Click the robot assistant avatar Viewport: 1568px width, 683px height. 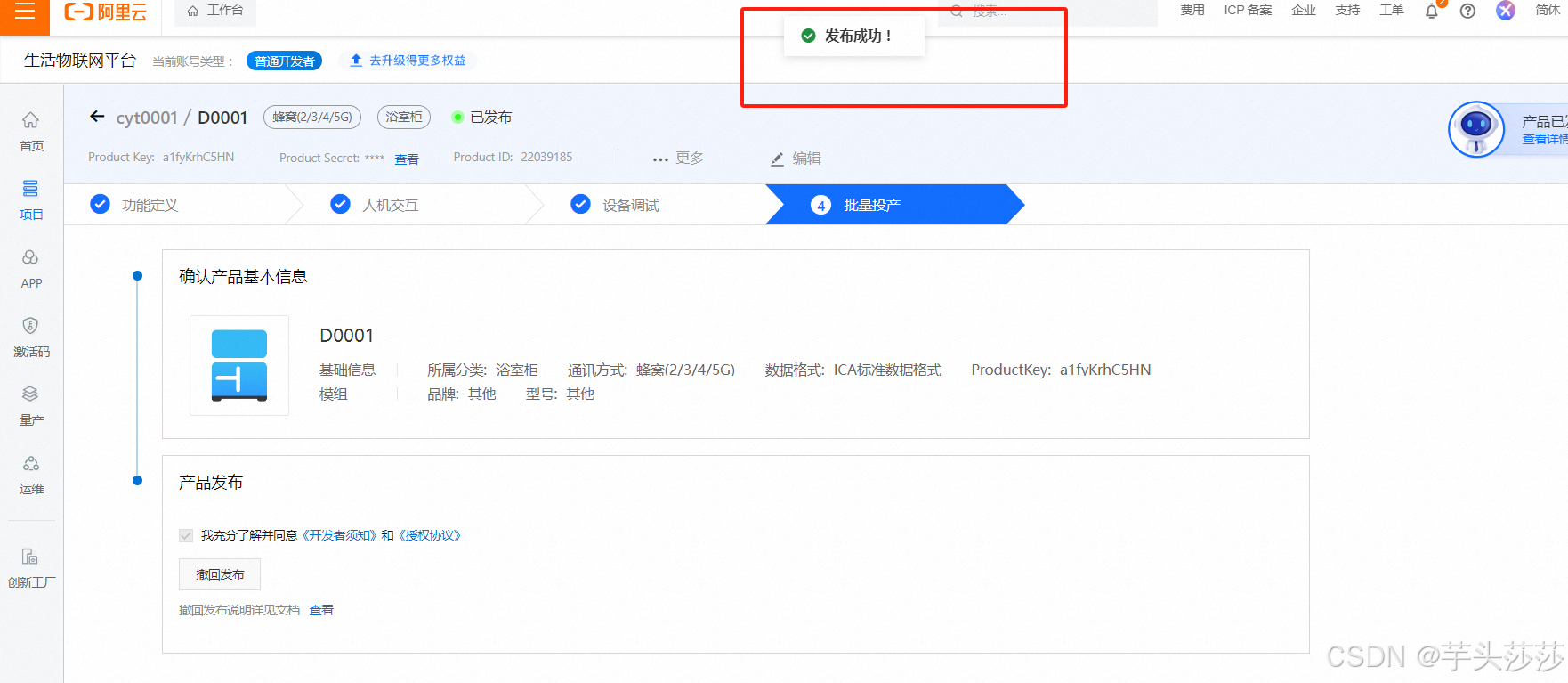[x=1476, y=129]
